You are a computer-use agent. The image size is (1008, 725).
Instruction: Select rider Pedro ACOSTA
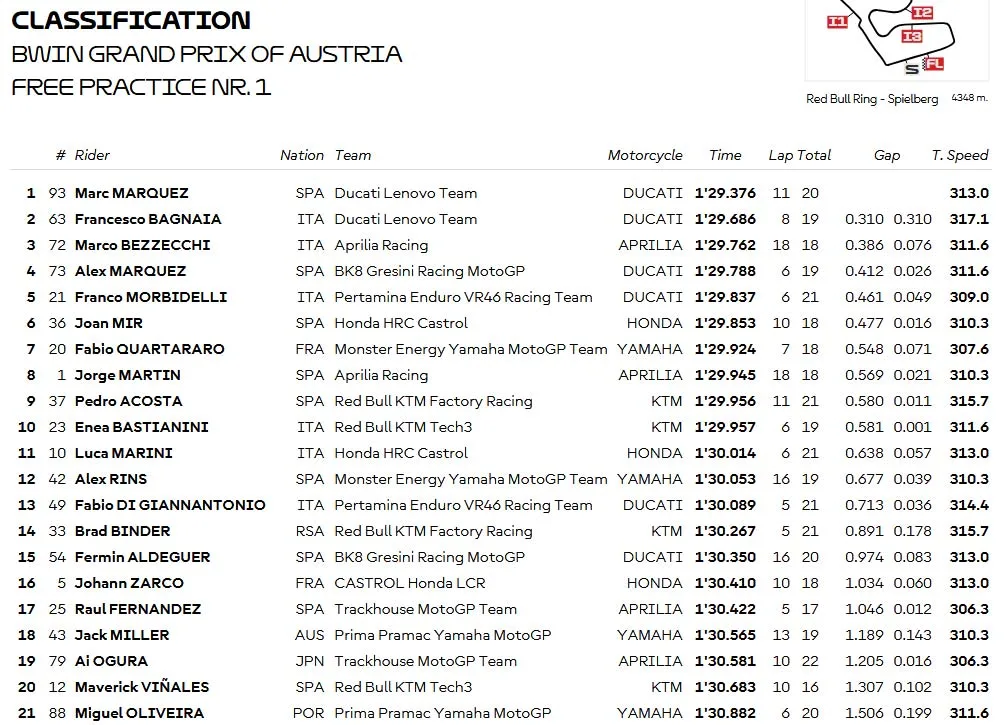tap(129, 401)
